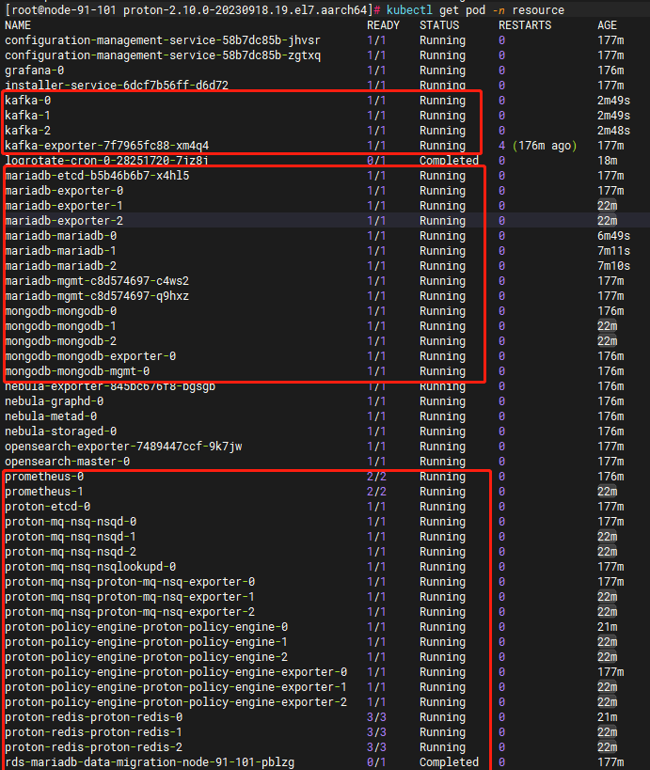Click the 6m49s age of mariadb-mariadb-0
650x770 pixels.
[x=614, y=236]
